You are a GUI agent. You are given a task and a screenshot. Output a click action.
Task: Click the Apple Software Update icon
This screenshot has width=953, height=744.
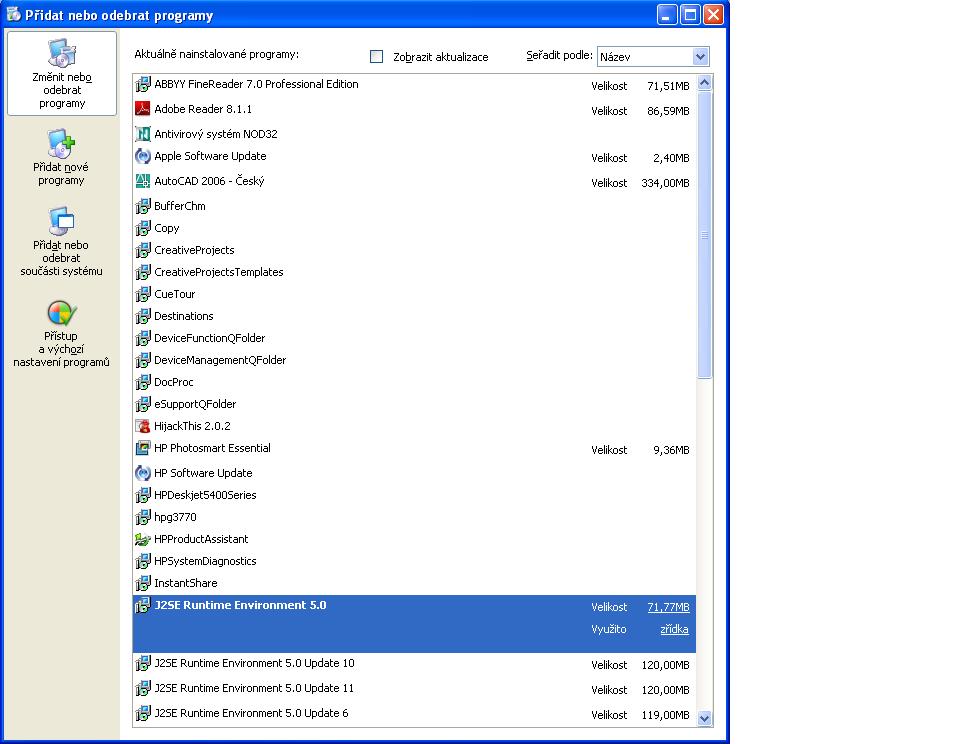[x=143, y=156]
